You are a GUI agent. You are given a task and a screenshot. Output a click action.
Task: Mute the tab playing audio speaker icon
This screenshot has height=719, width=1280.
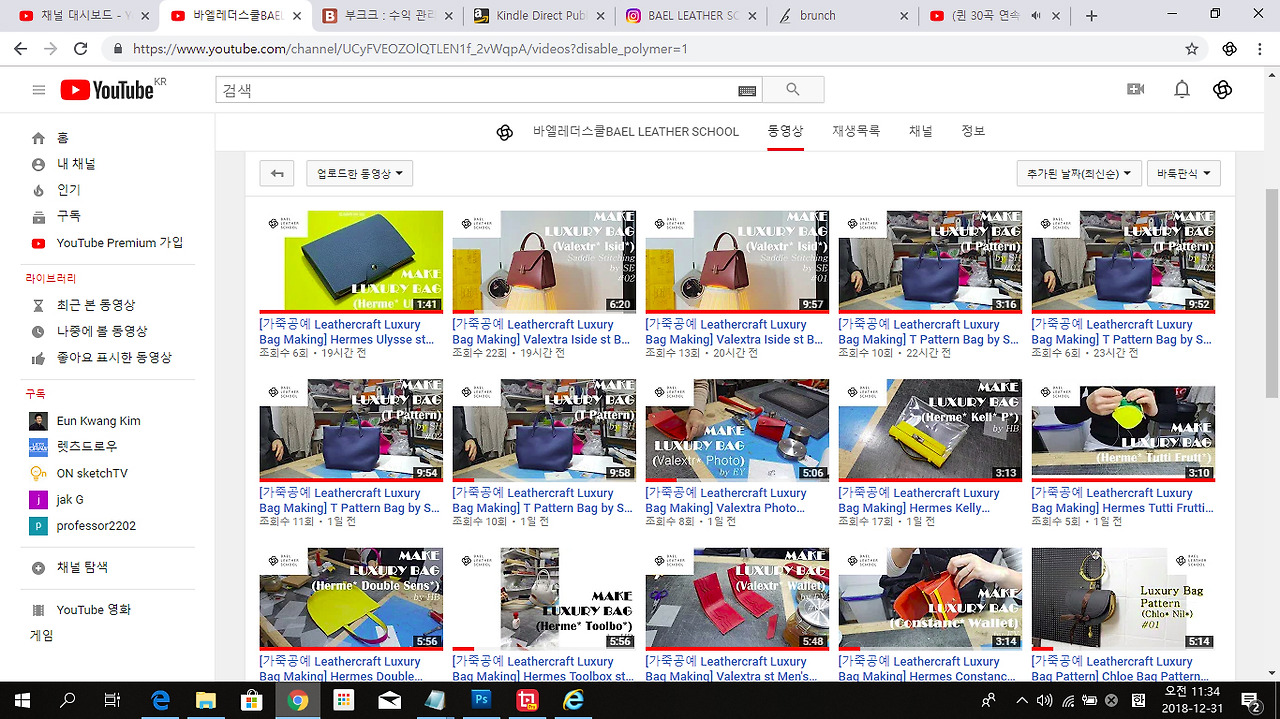[1036, 16]
